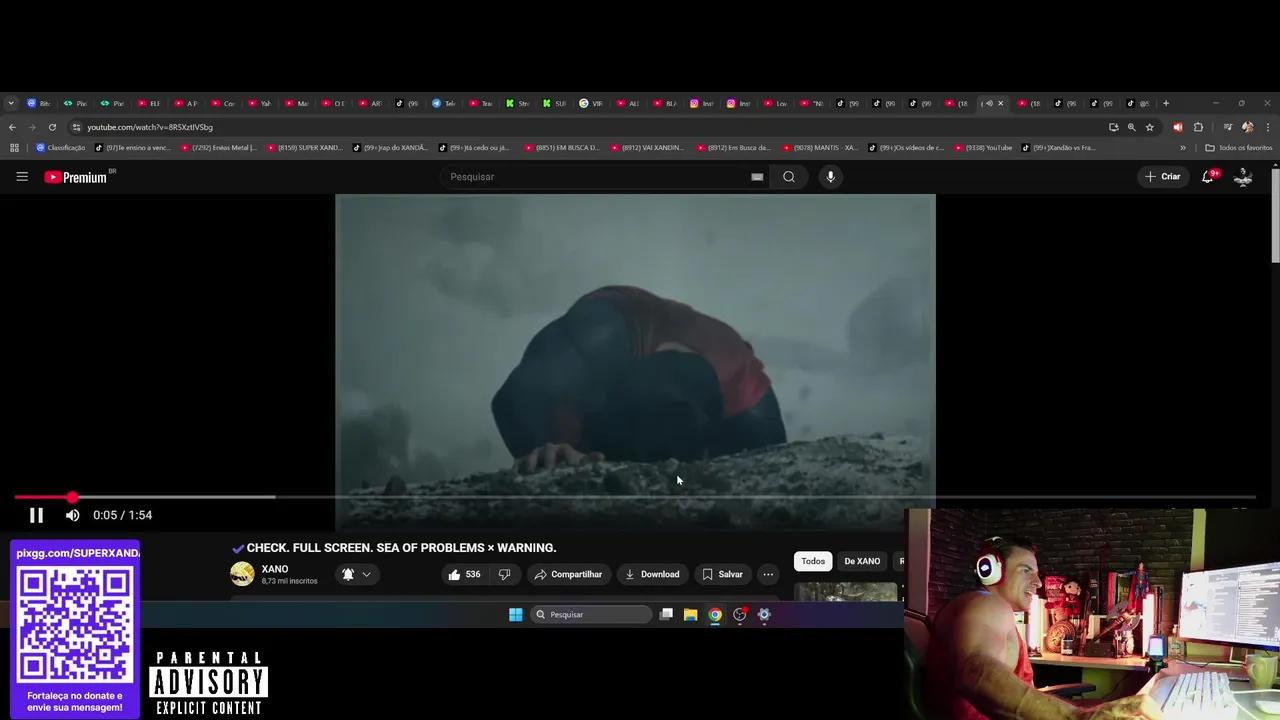This screenshot has width=1280, height=720.
Task: Open the media control toolbar icon
Action: point(1228,127)
